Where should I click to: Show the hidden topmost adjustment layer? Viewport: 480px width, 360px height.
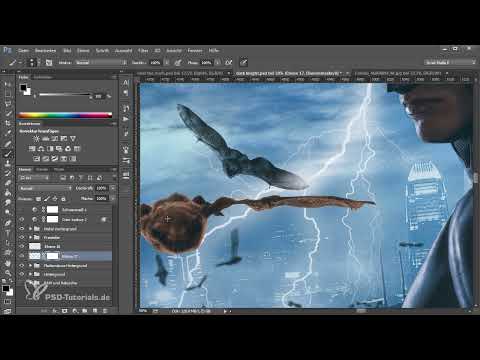(22, 210)
